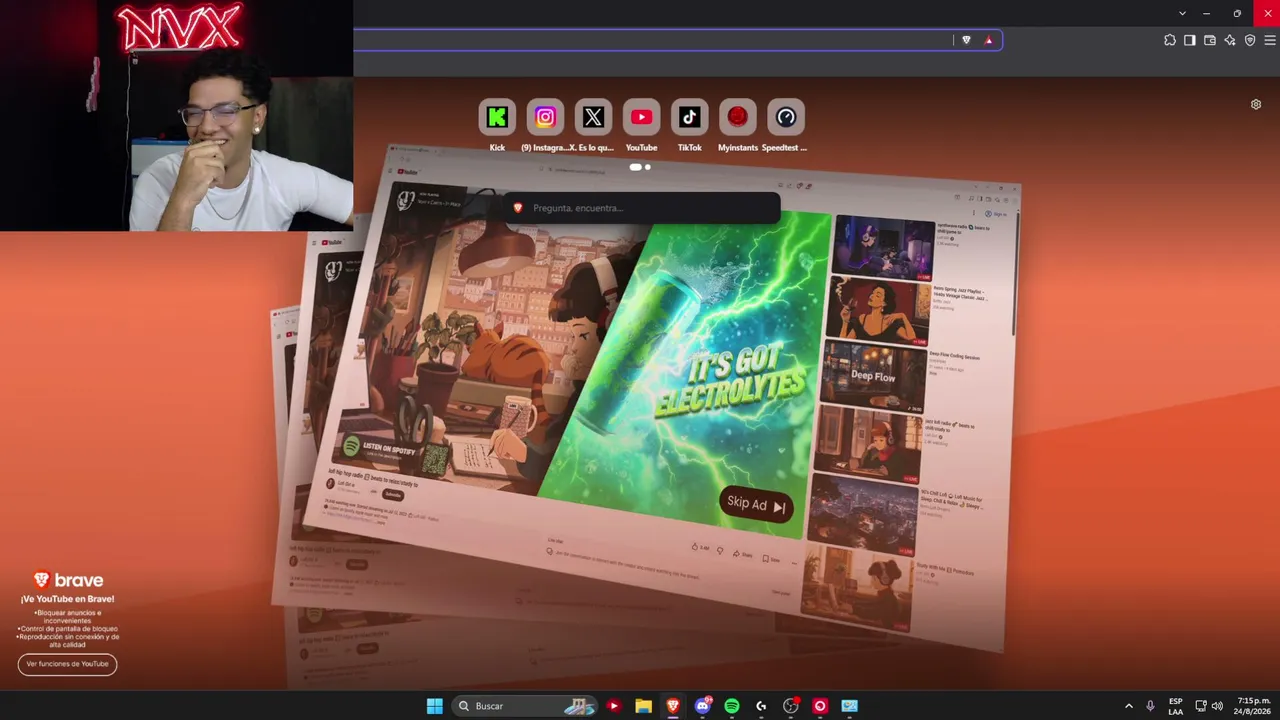
Task: Open the network status tray icon
Action: [x=1201, y=706]
